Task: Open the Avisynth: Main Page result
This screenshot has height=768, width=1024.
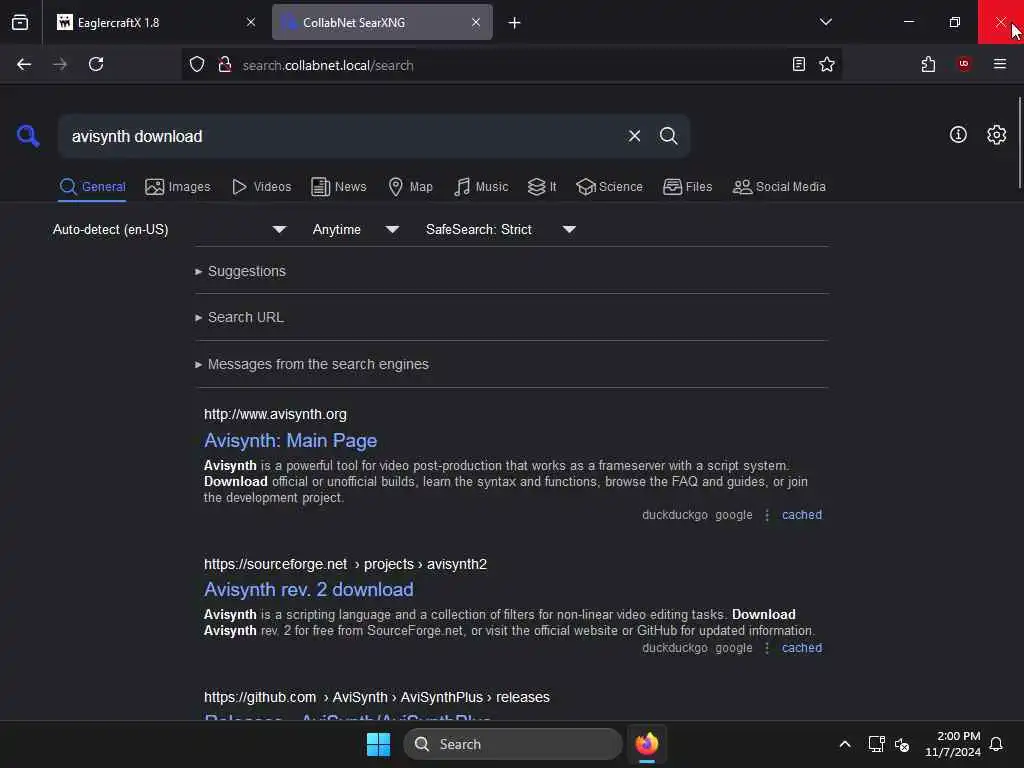Action: (291, 441)
